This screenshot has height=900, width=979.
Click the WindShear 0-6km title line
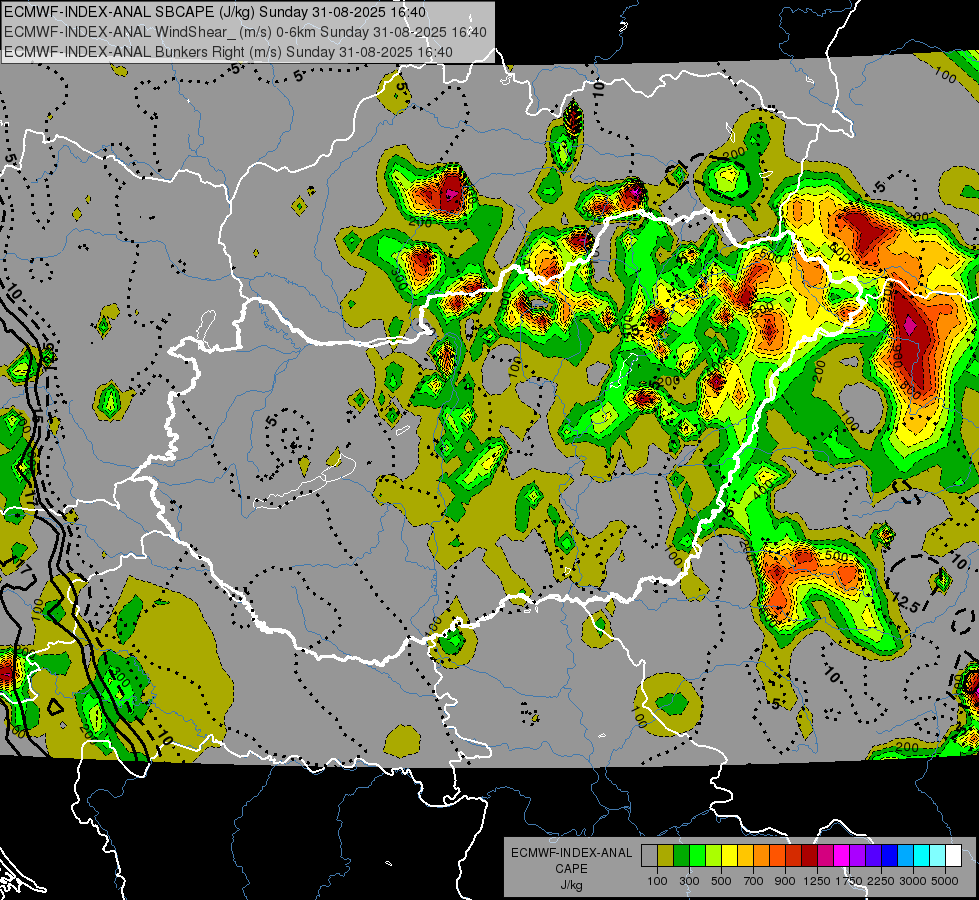click(x=245, y=32)
